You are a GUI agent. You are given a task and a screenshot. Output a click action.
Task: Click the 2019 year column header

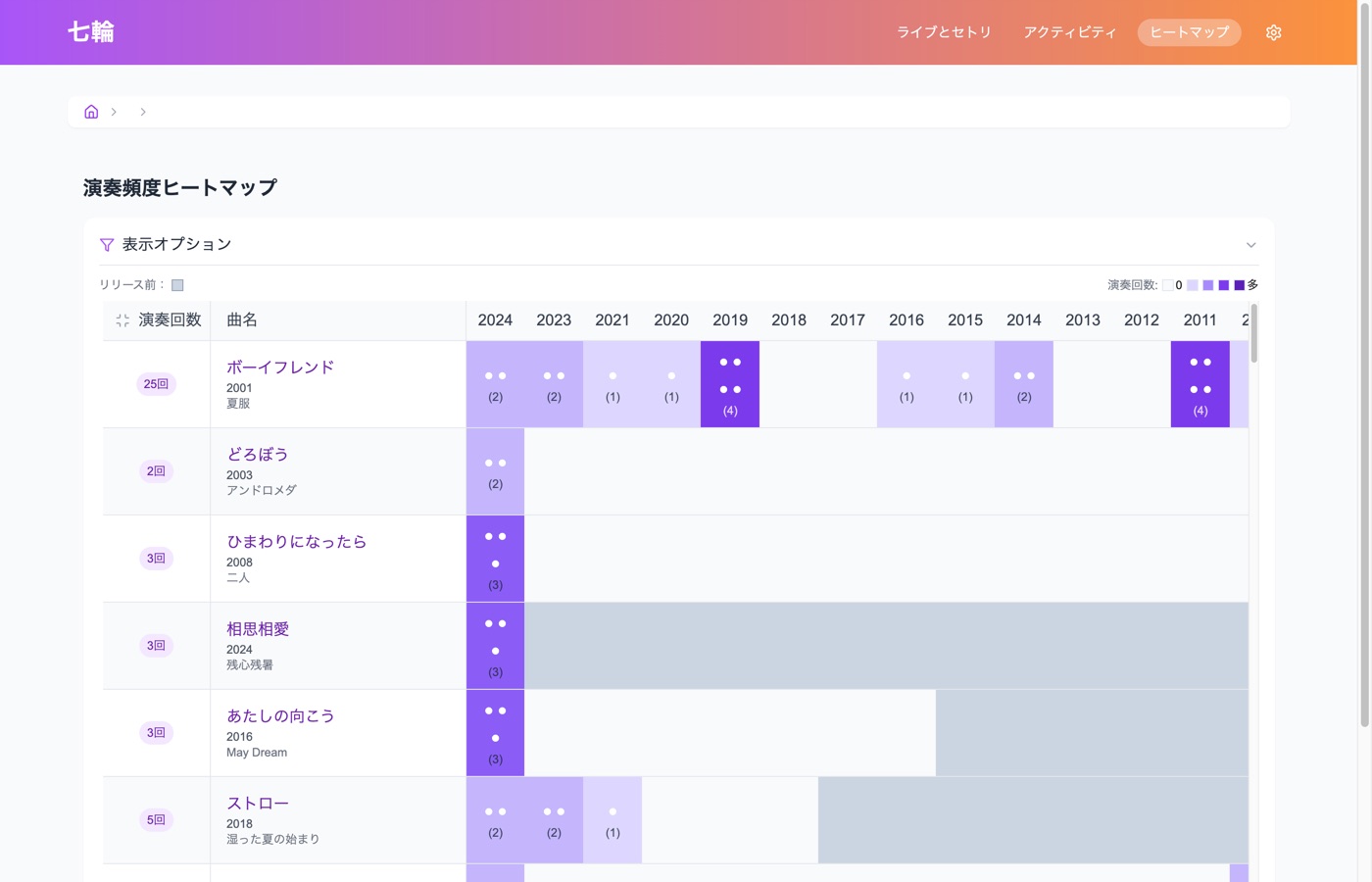[730, 320]
